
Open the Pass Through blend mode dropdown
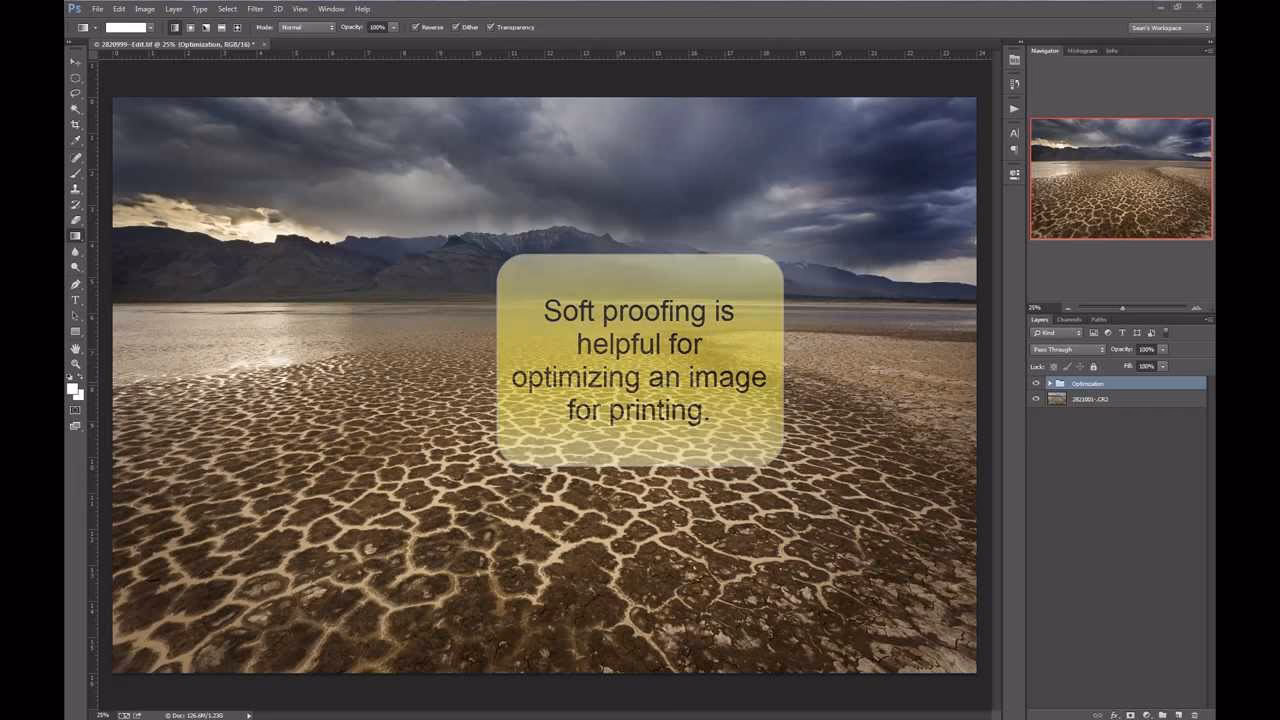[x=1068, y=349]
